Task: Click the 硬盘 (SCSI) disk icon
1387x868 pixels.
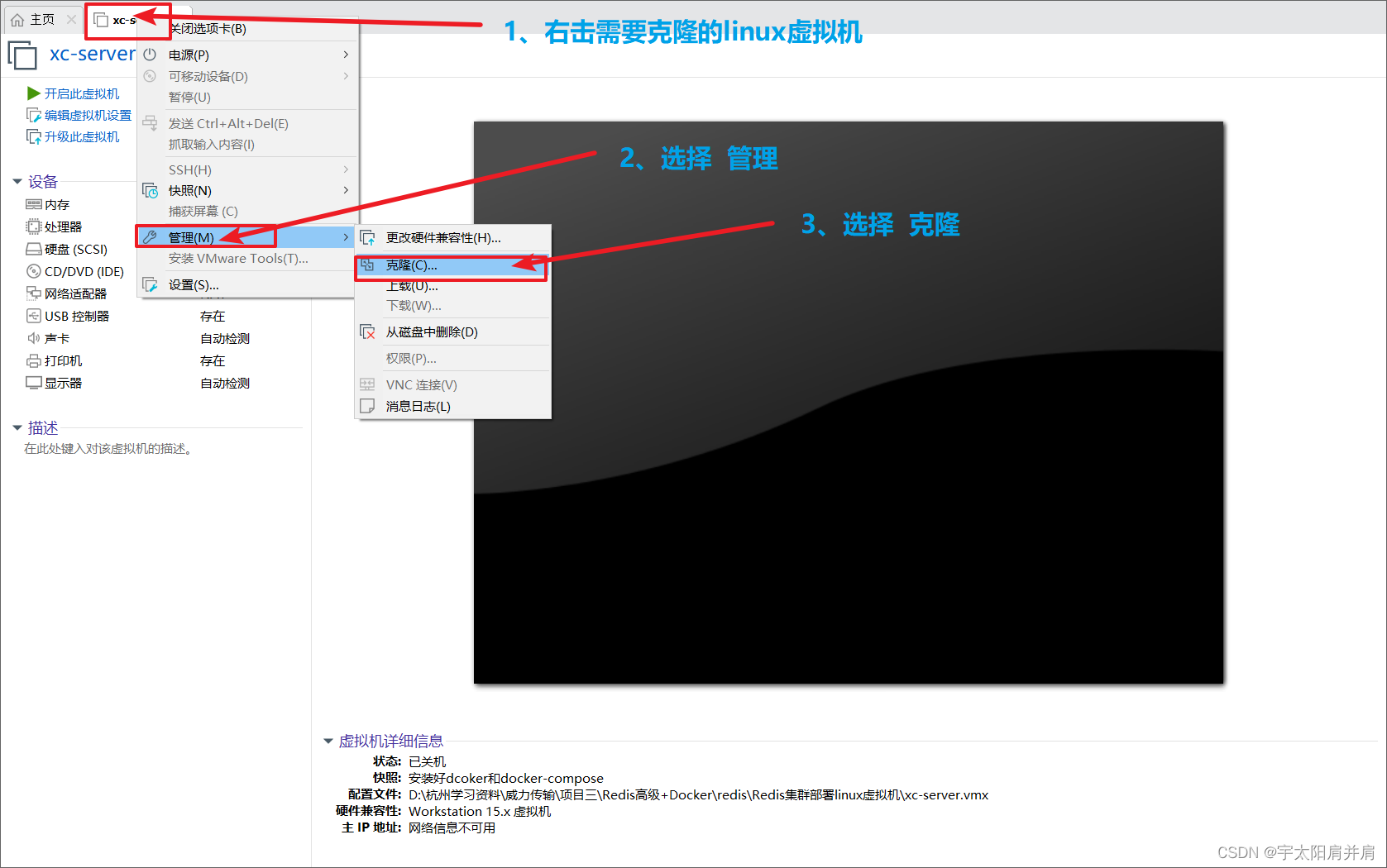Action: tap(34, 249)
